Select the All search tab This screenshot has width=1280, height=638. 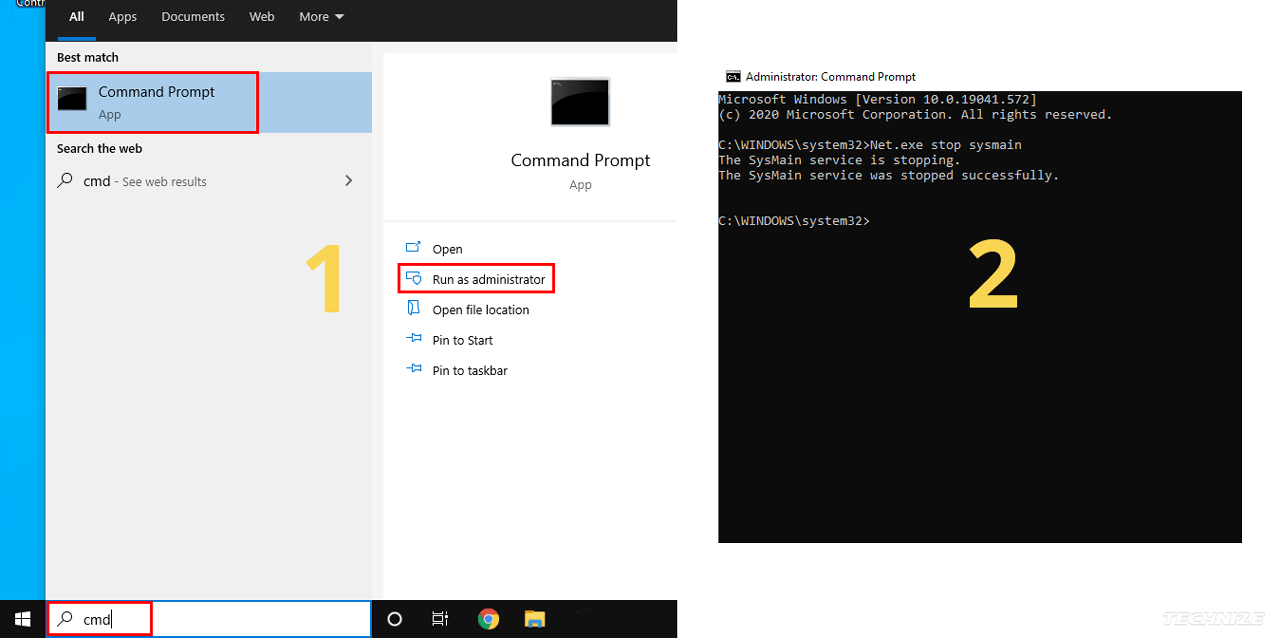(x=76, y=17)
